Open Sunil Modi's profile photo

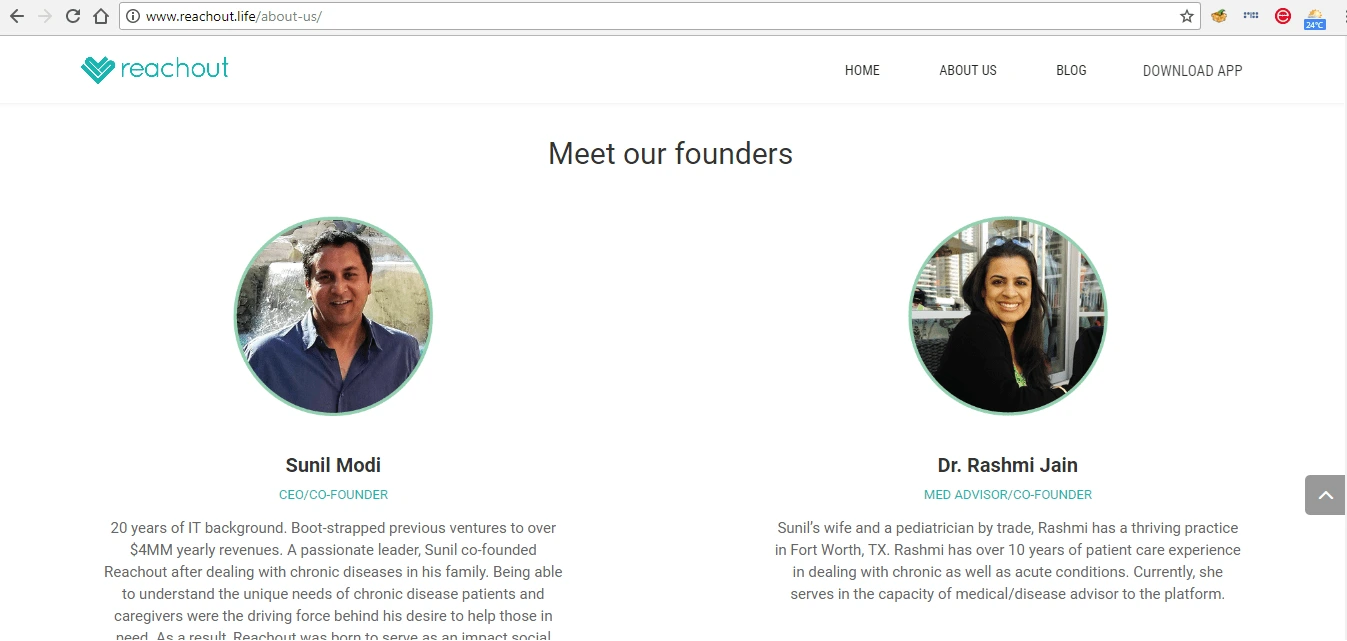click(x=333, y=316)
